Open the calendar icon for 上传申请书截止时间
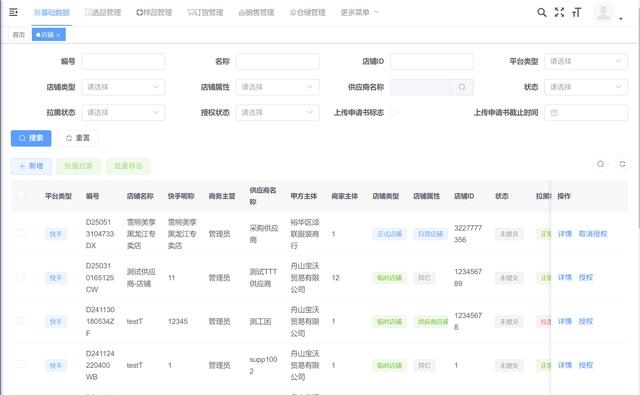The width and height of the screenshot is (640, 395). 554,113
